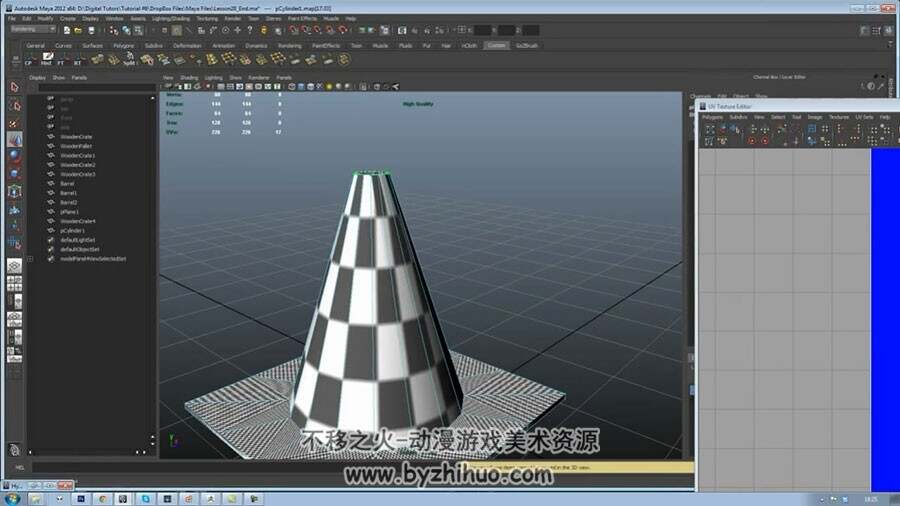Click the CP shelf button
Image resolution: width=900 pixels, height=506 pixels.
coord(29,60)
